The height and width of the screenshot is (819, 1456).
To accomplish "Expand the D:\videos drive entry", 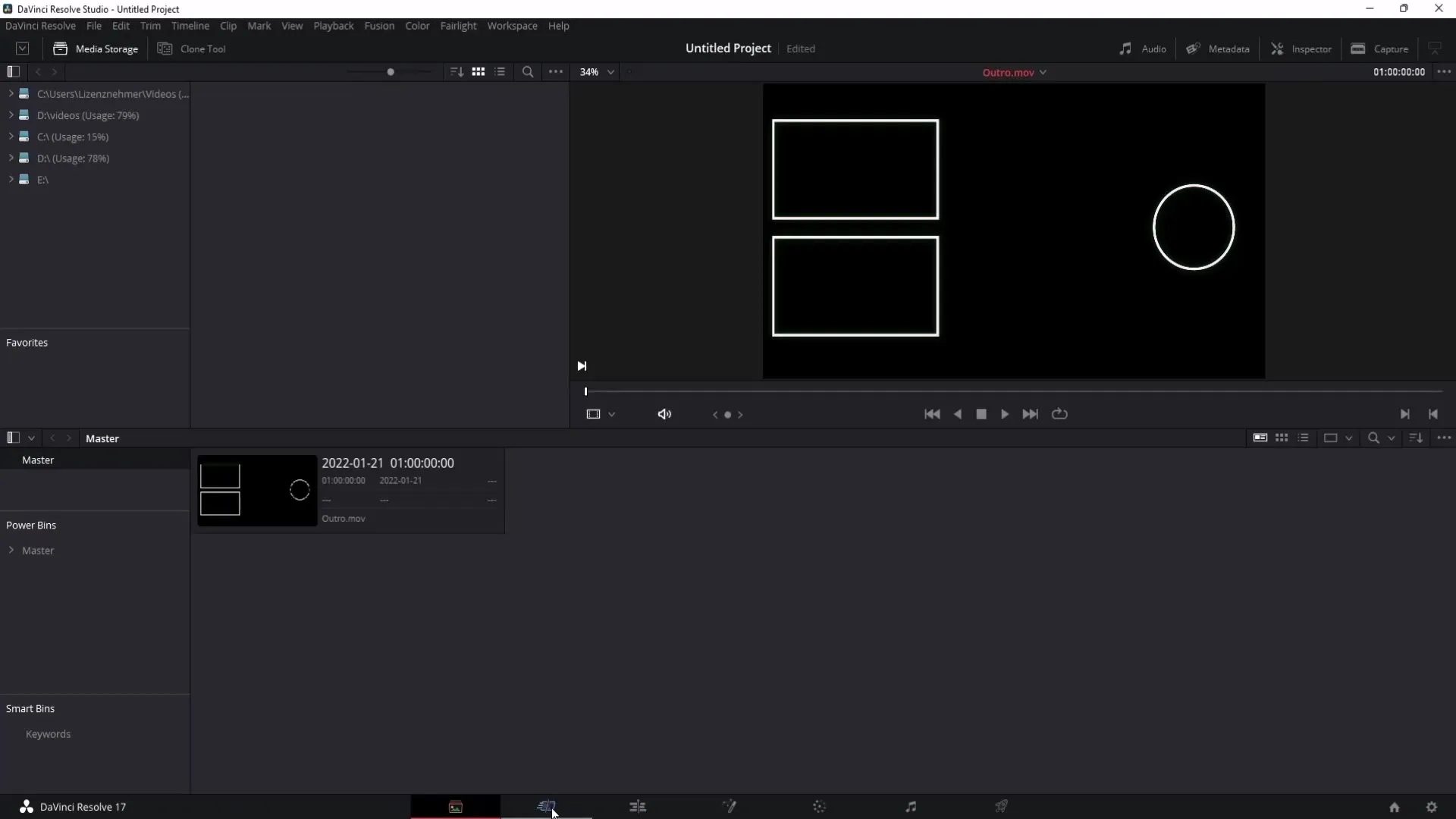I will [11, 115].
